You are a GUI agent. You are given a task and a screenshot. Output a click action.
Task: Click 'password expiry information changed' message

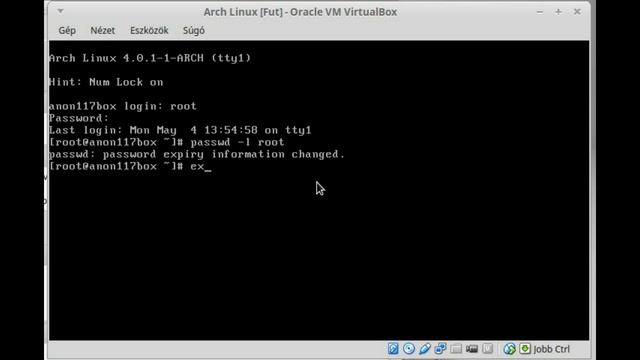tap(197, 154)
